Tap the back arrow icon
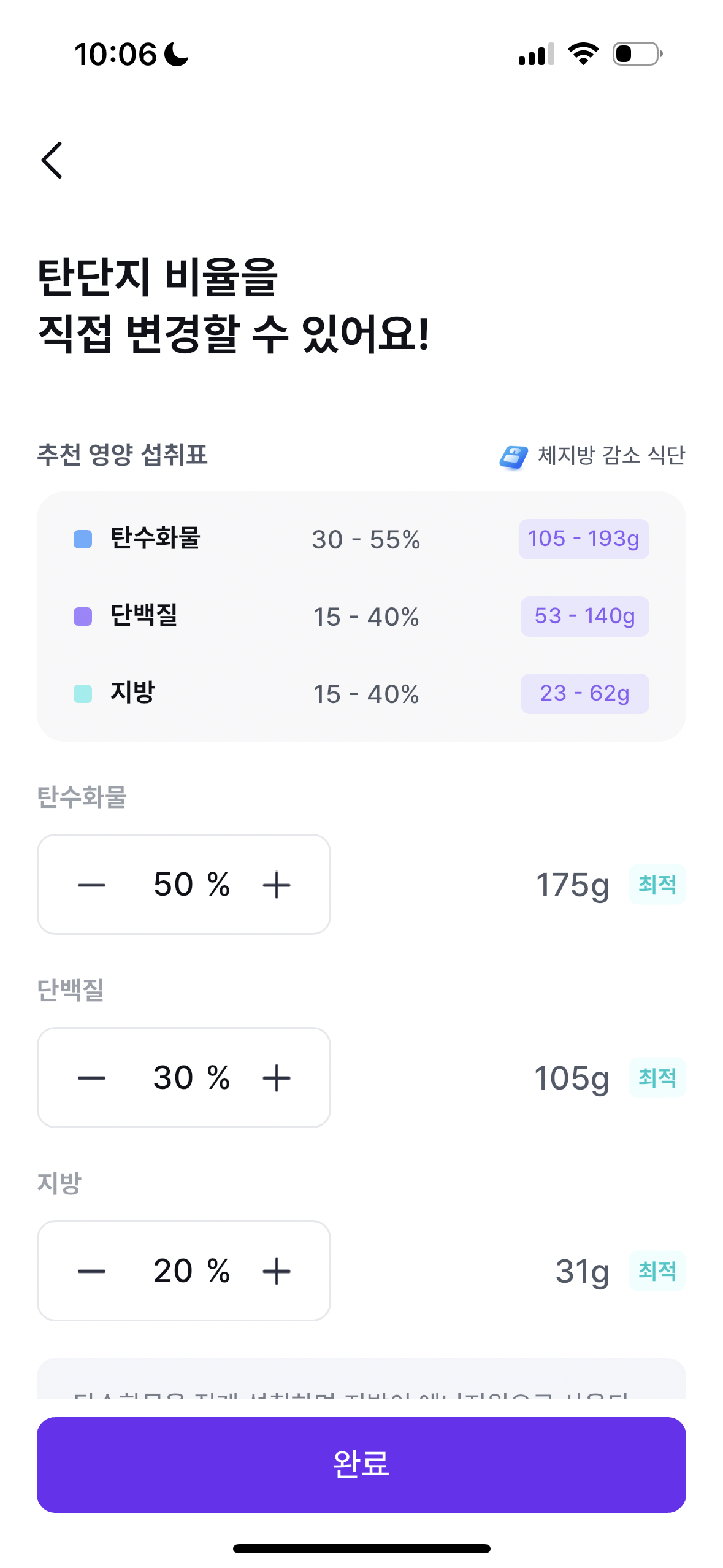This screenshot has width=723, height=1568. (x=52, y=160)
